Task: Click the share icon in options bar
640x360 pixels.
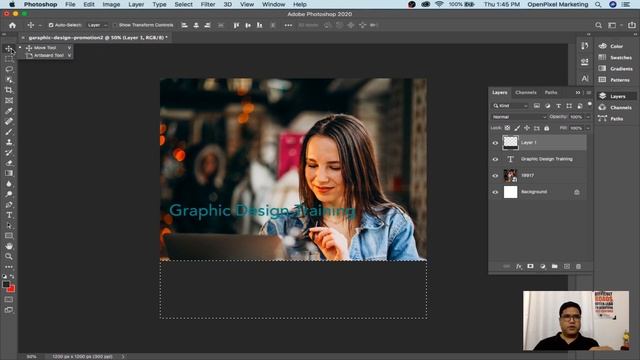Action: [x=632, y=25]
